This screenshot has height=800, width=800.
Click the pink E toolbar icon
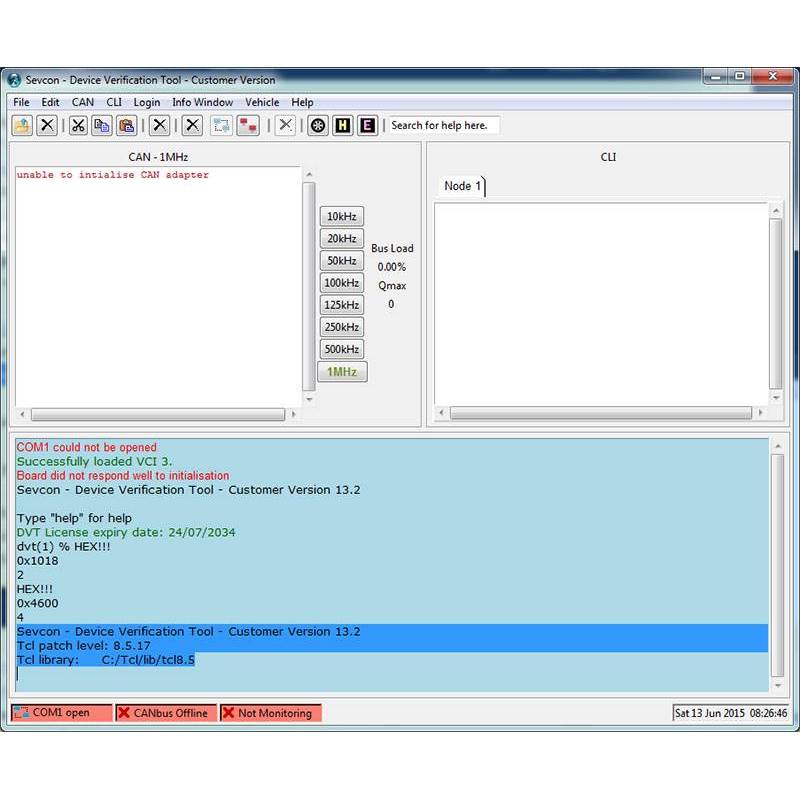pos(367,125)
